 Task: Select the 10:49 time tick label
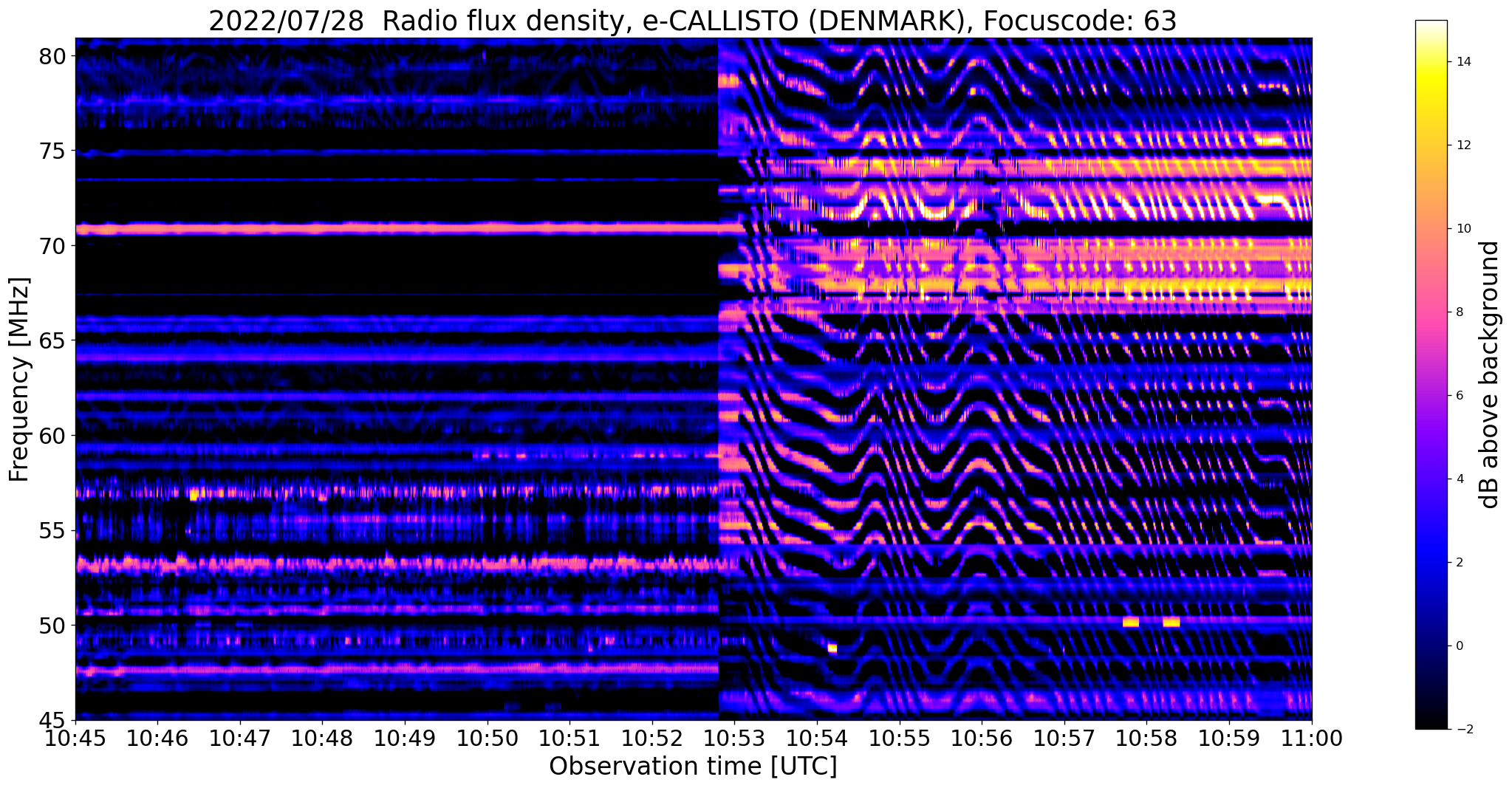coord(405,739)
